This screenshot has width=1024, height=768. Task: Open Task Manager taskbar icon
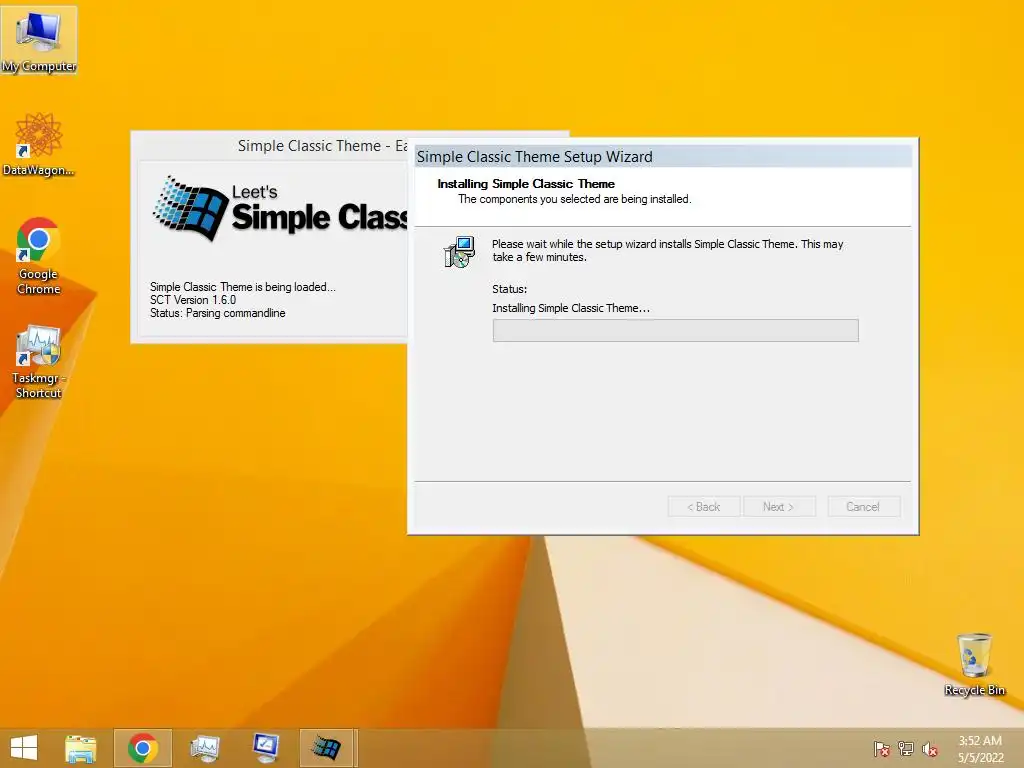(x=204, y=748)
